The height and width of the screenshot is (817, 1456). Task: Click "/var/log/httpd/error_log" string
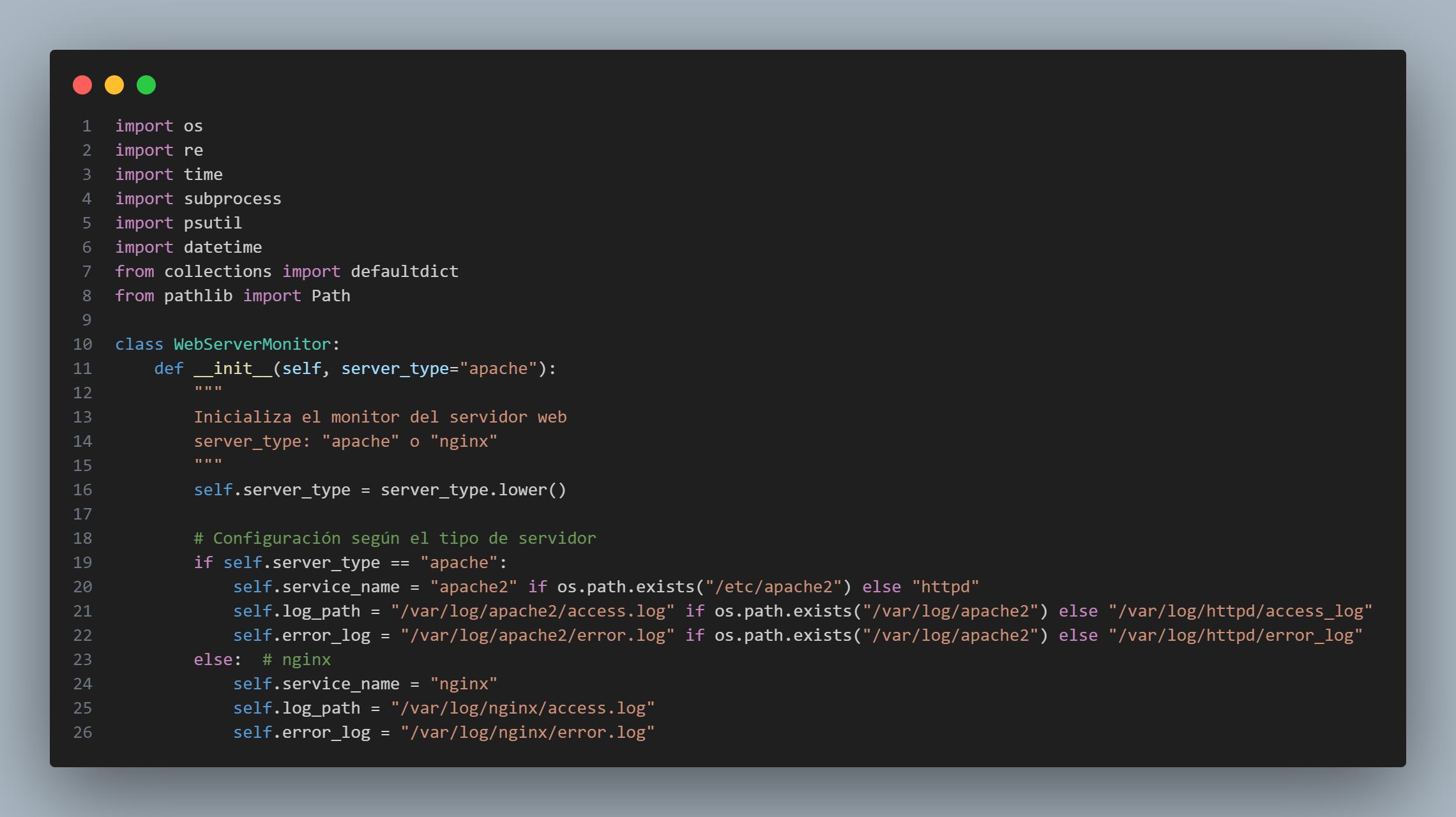[x=1235, y=636]
